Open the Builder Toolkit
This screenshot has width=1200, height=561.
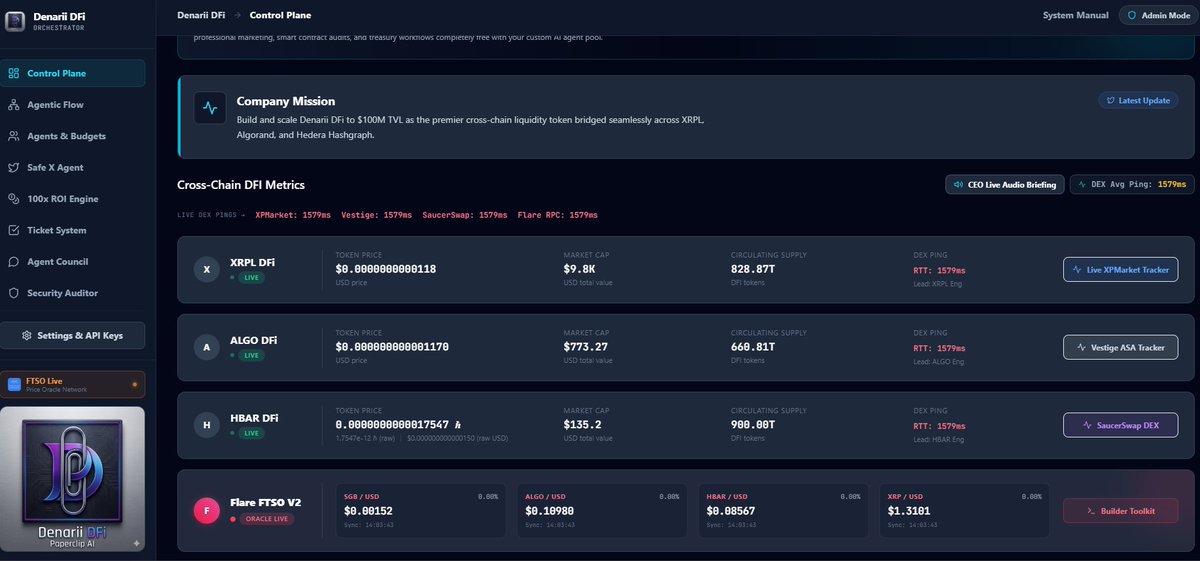click(1120, 511)
